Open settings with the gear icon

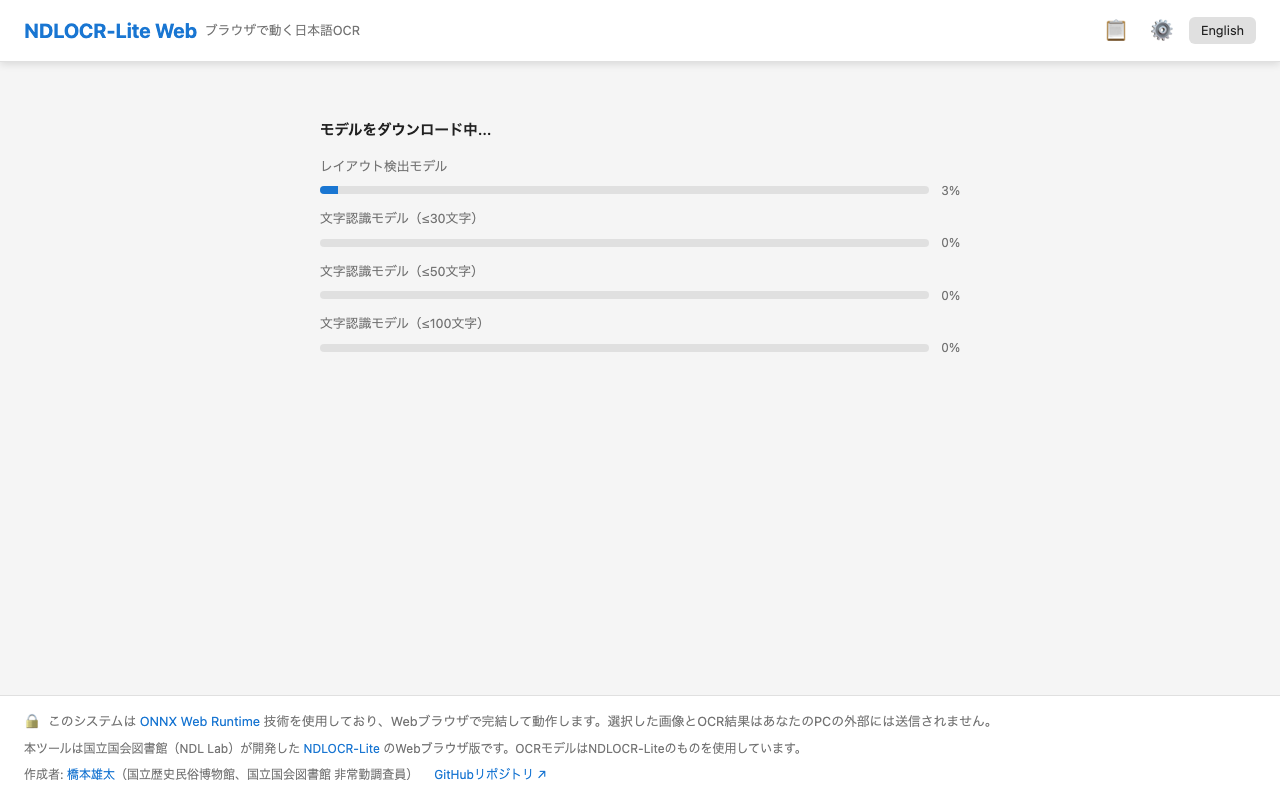1161,30
